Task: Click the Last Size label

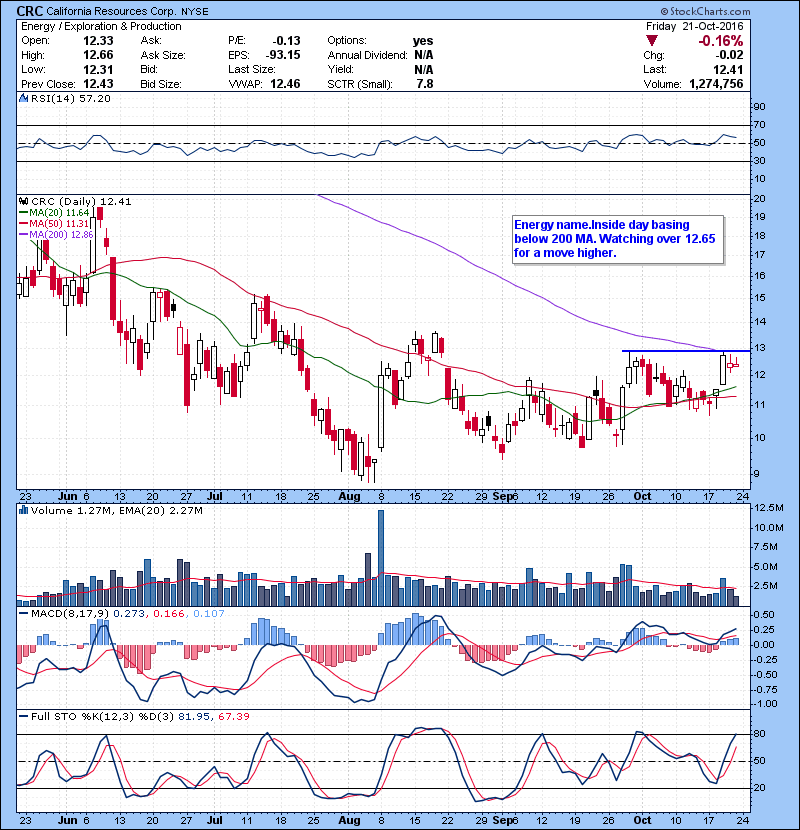Action: click(x=252, y=69)
